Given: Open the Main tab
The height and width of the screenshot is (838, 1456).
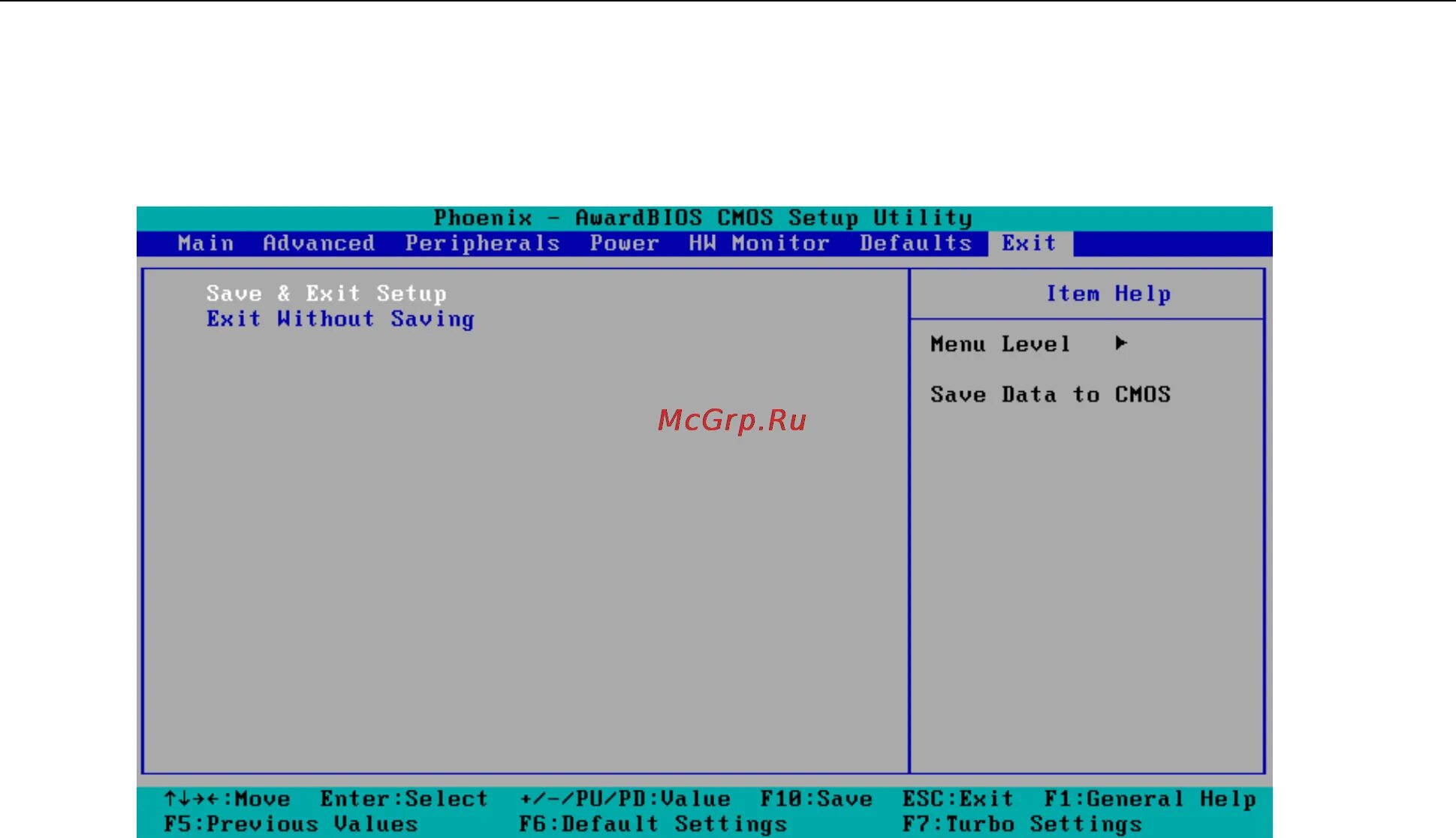Looking at the screenshot, I should (206, 243).
